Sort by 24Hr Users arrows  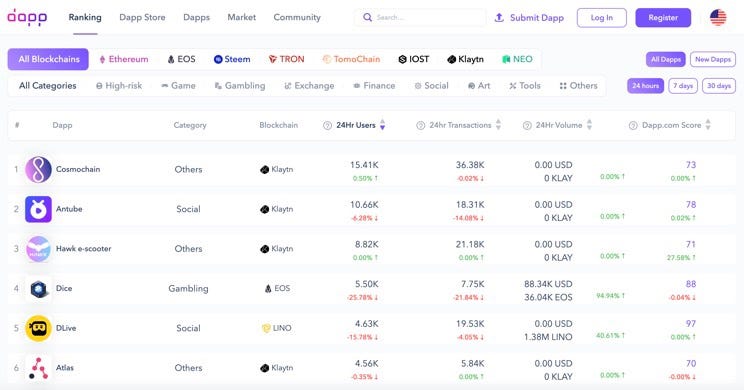click(x=382, y=125)
